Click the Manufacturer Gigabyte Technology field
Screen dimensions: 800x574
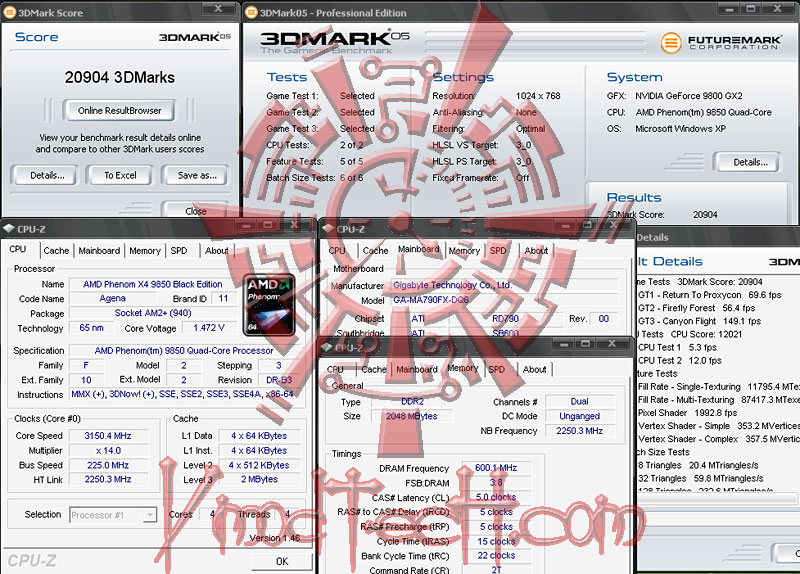tap(504, 285)
